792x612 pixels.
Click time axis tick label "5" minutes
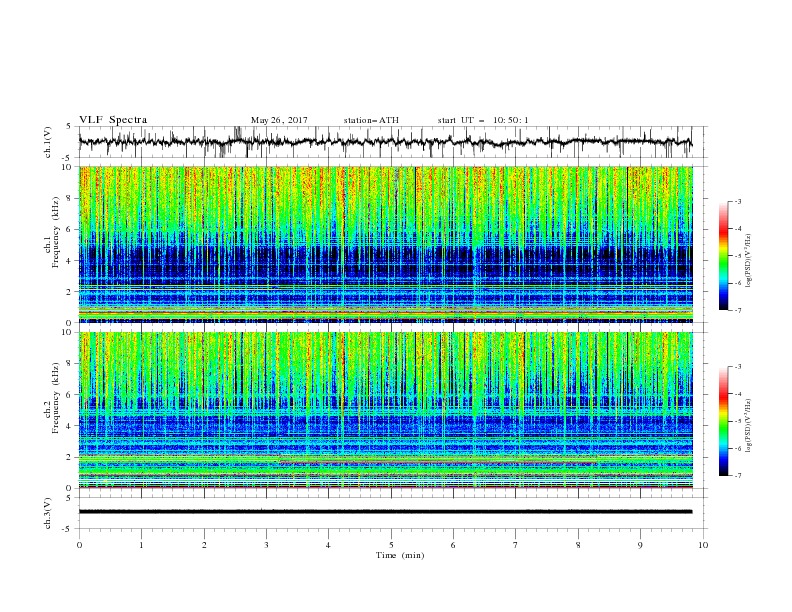[391, 545]
